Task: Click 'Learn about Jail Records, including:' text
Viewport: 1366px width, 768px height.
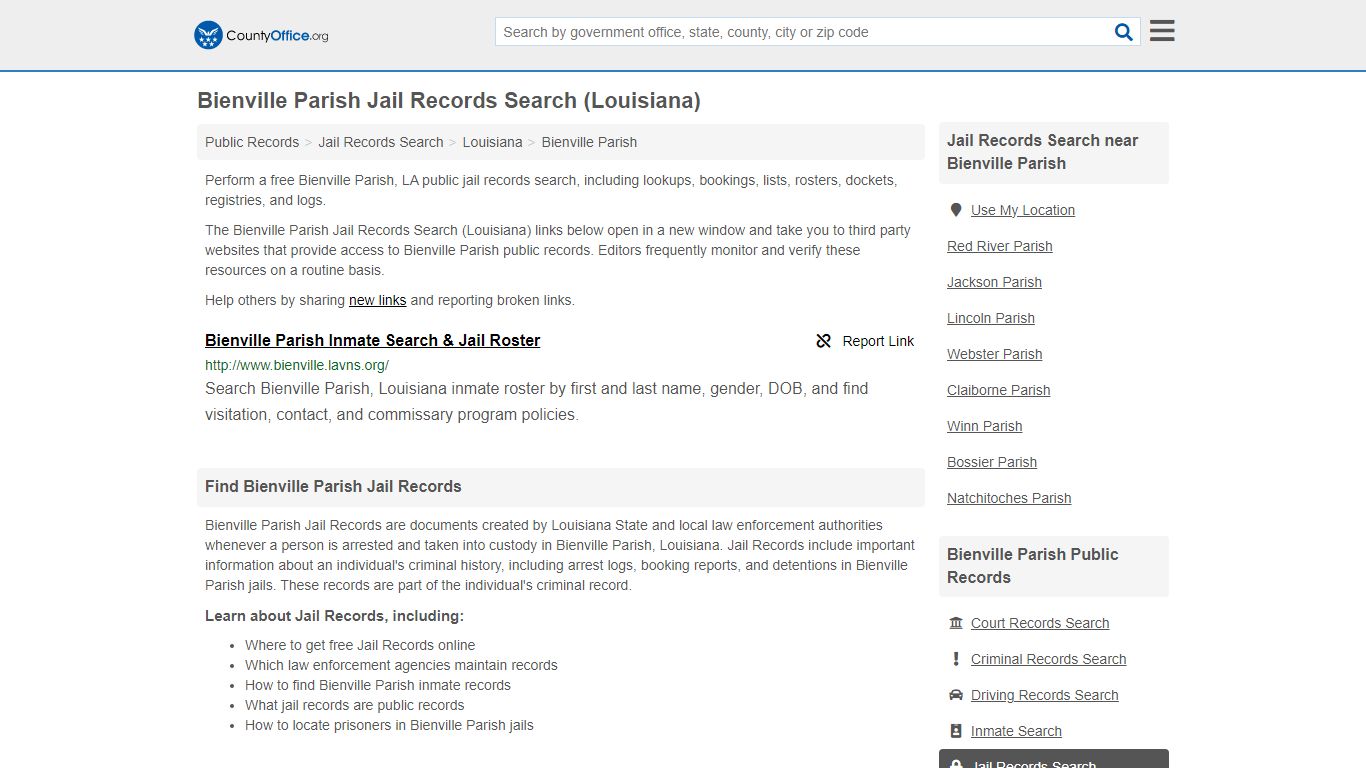Action: point(334,616)
